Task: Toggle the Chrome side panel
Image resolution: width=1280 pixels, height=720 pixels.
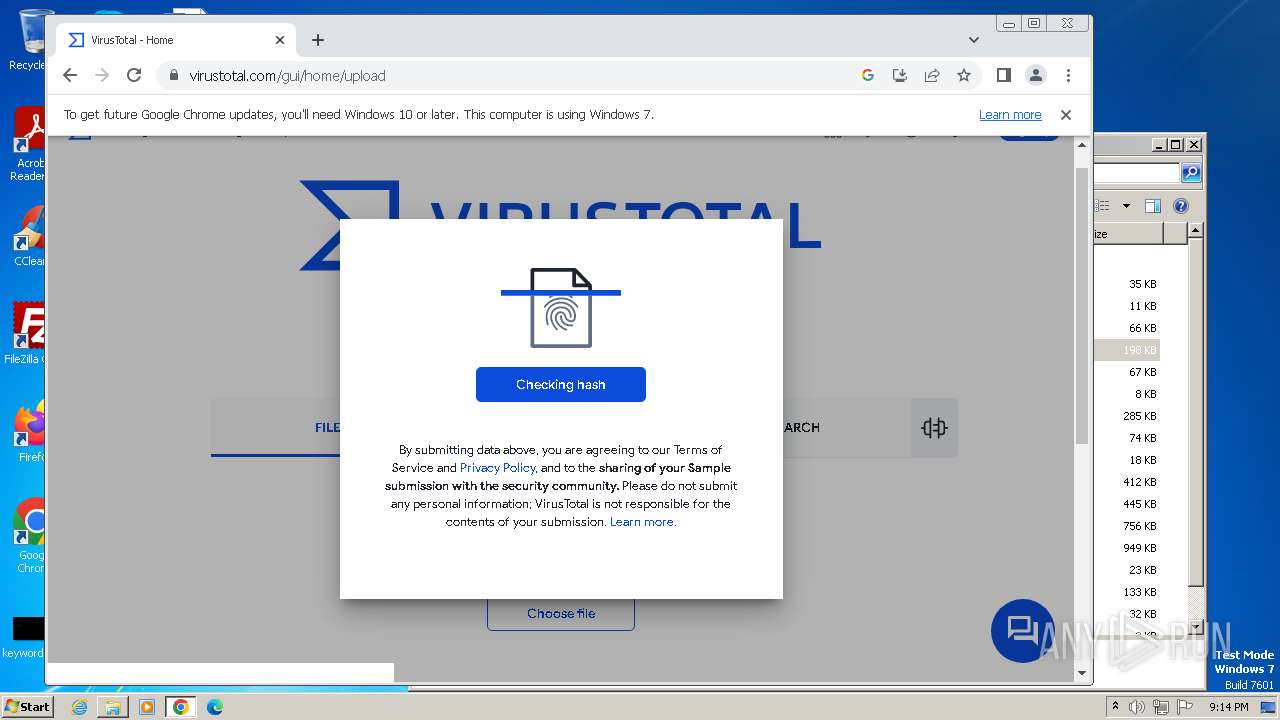Action: pos(1004,75)
